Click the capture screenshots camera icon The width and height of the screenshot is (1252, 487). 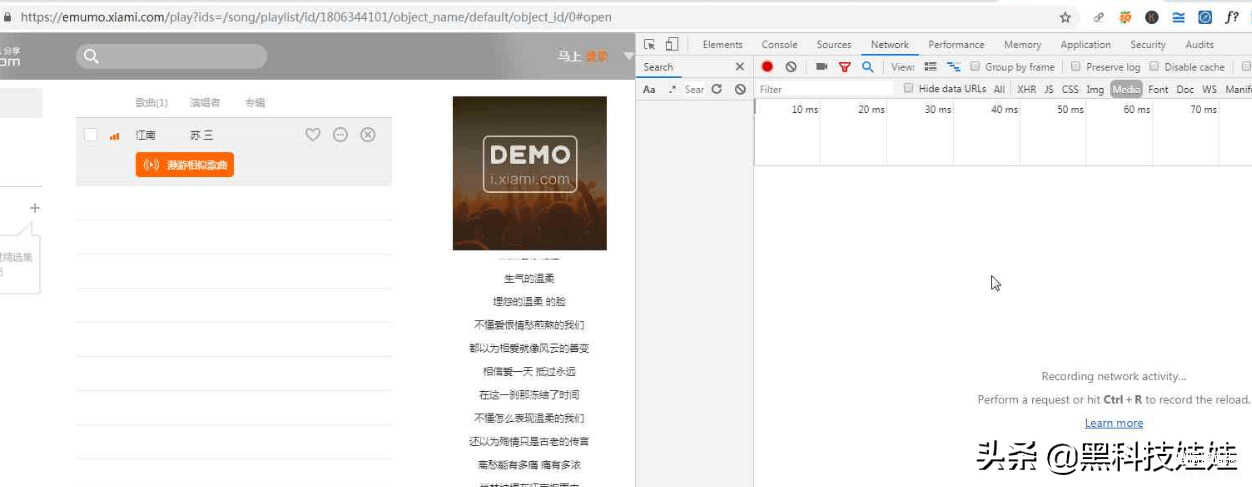point(821,67)
